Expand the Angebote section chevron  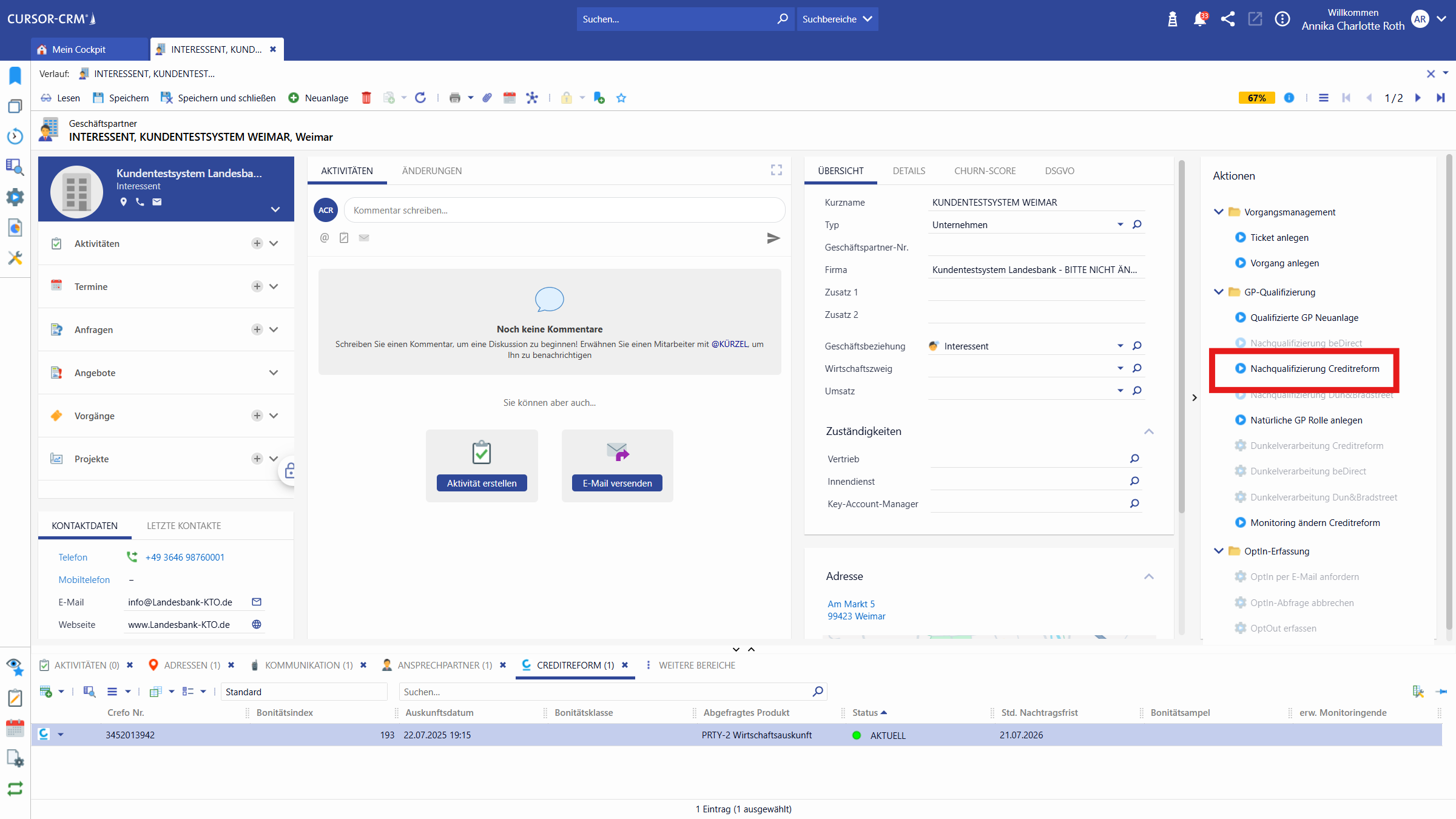(x=274, y=372)
